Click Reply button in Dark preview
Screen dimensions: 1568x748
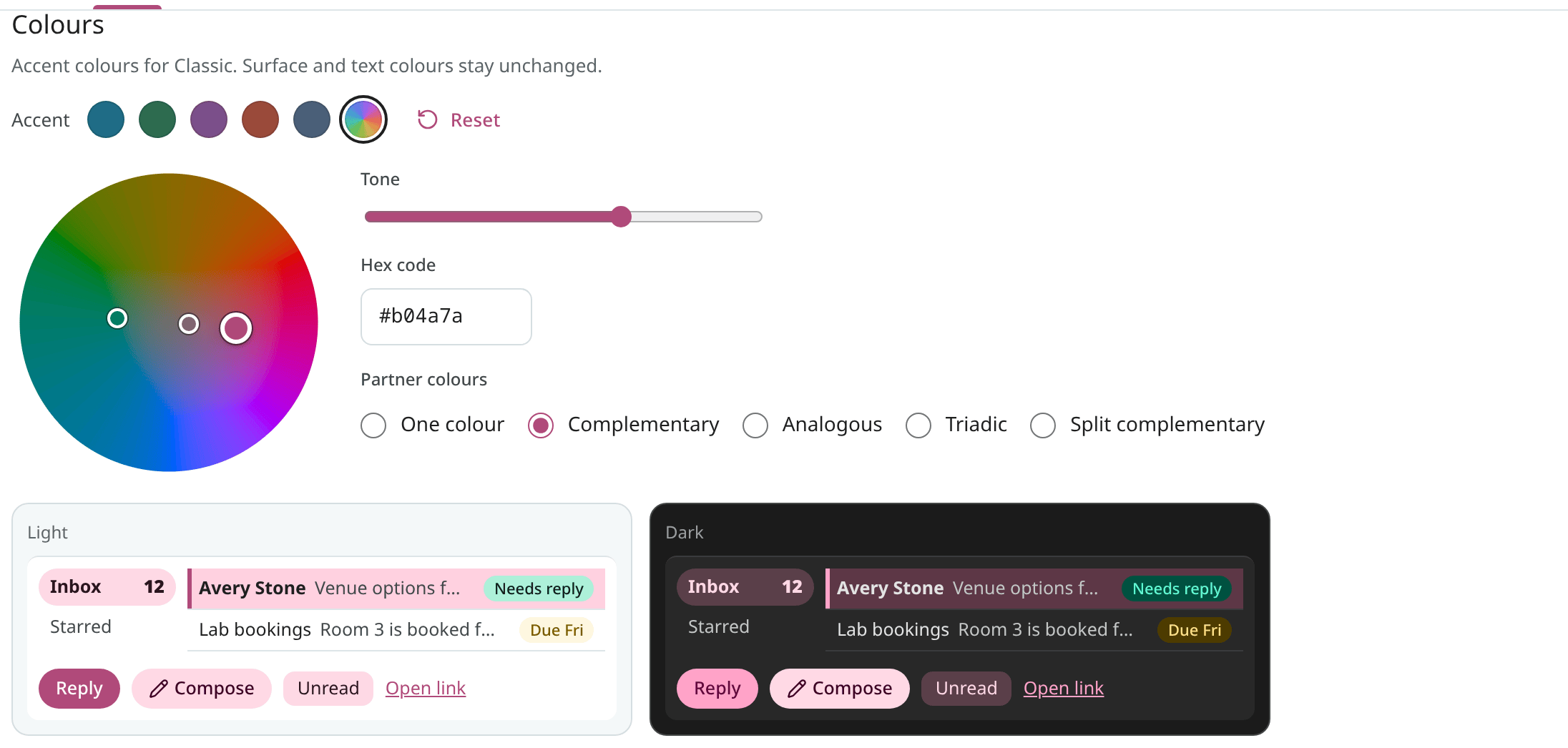tap(717, 689)
